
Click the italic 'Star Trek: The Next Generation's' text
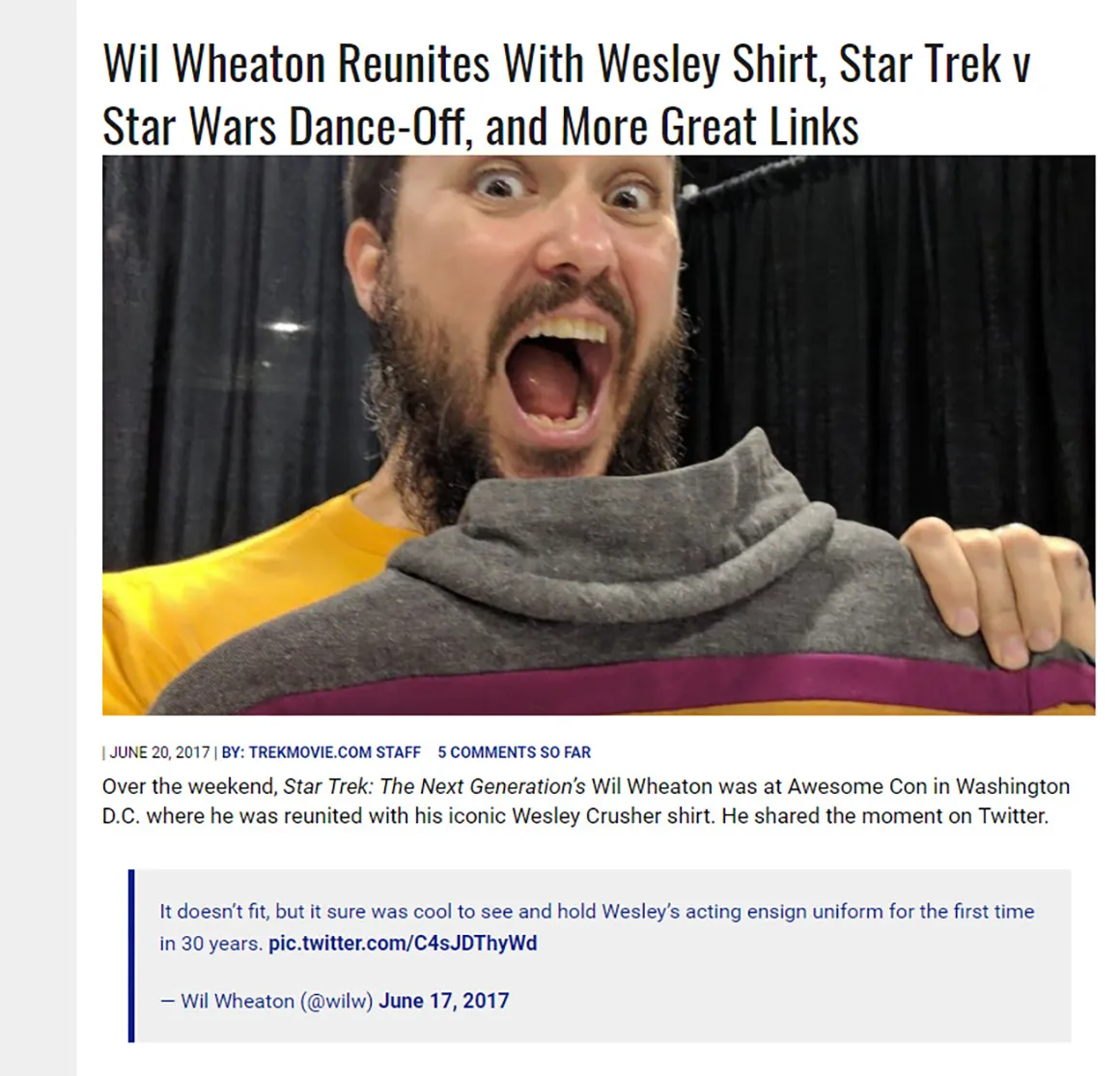click(434, 786)
